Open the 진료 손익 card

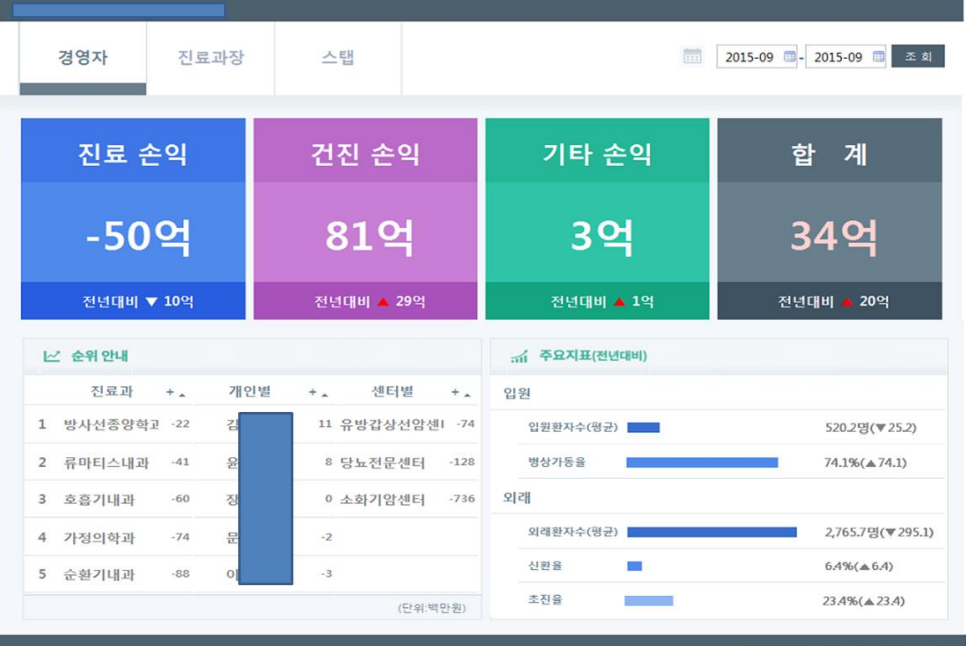coord(133,219)
